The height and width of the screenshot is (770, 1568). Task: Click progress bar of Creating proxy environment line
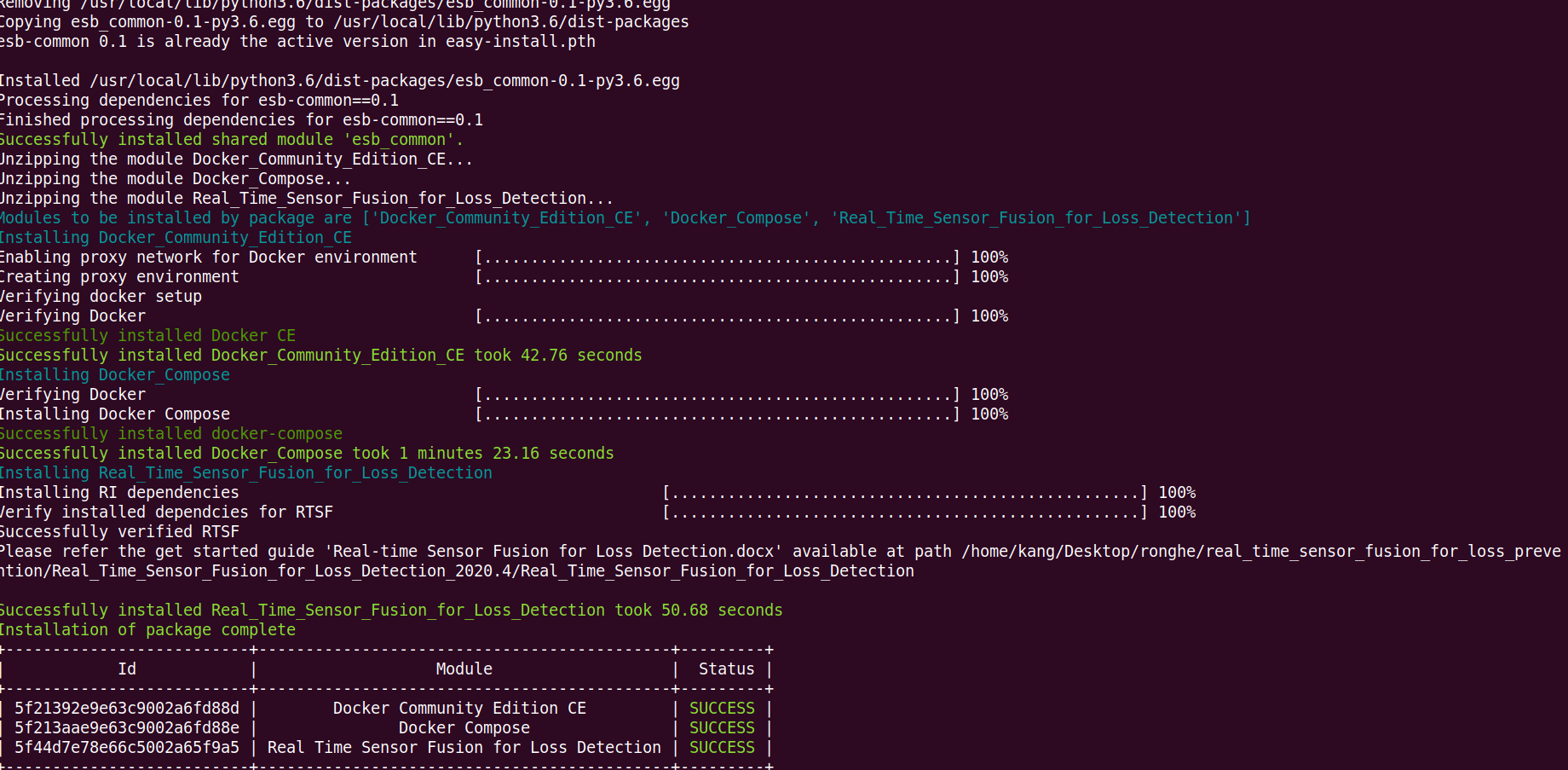point(718,277)
